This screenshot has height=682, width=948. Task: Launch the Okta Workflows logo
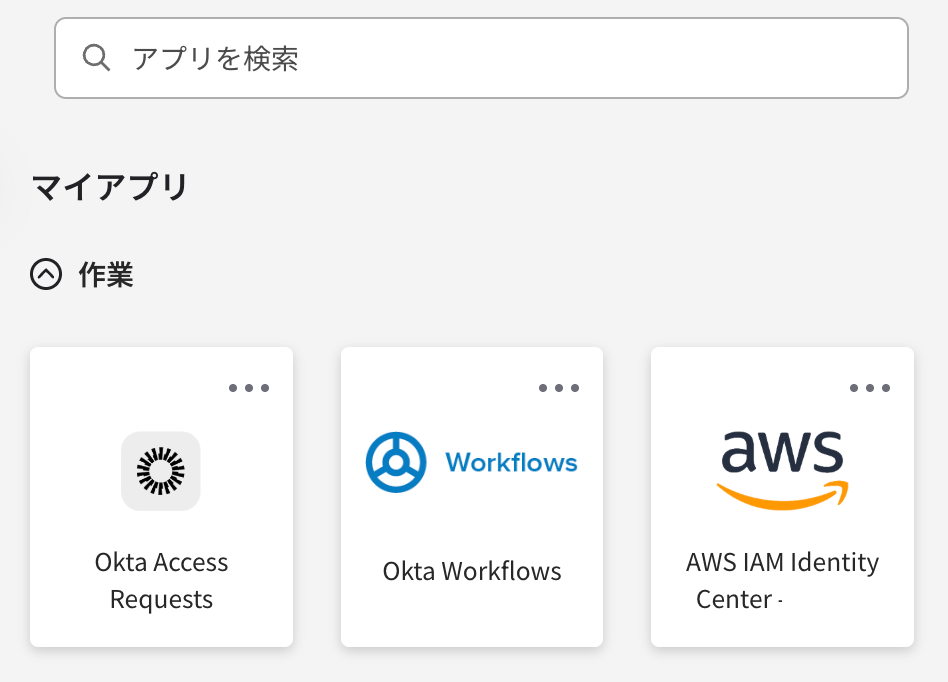(x=472, y=463)
